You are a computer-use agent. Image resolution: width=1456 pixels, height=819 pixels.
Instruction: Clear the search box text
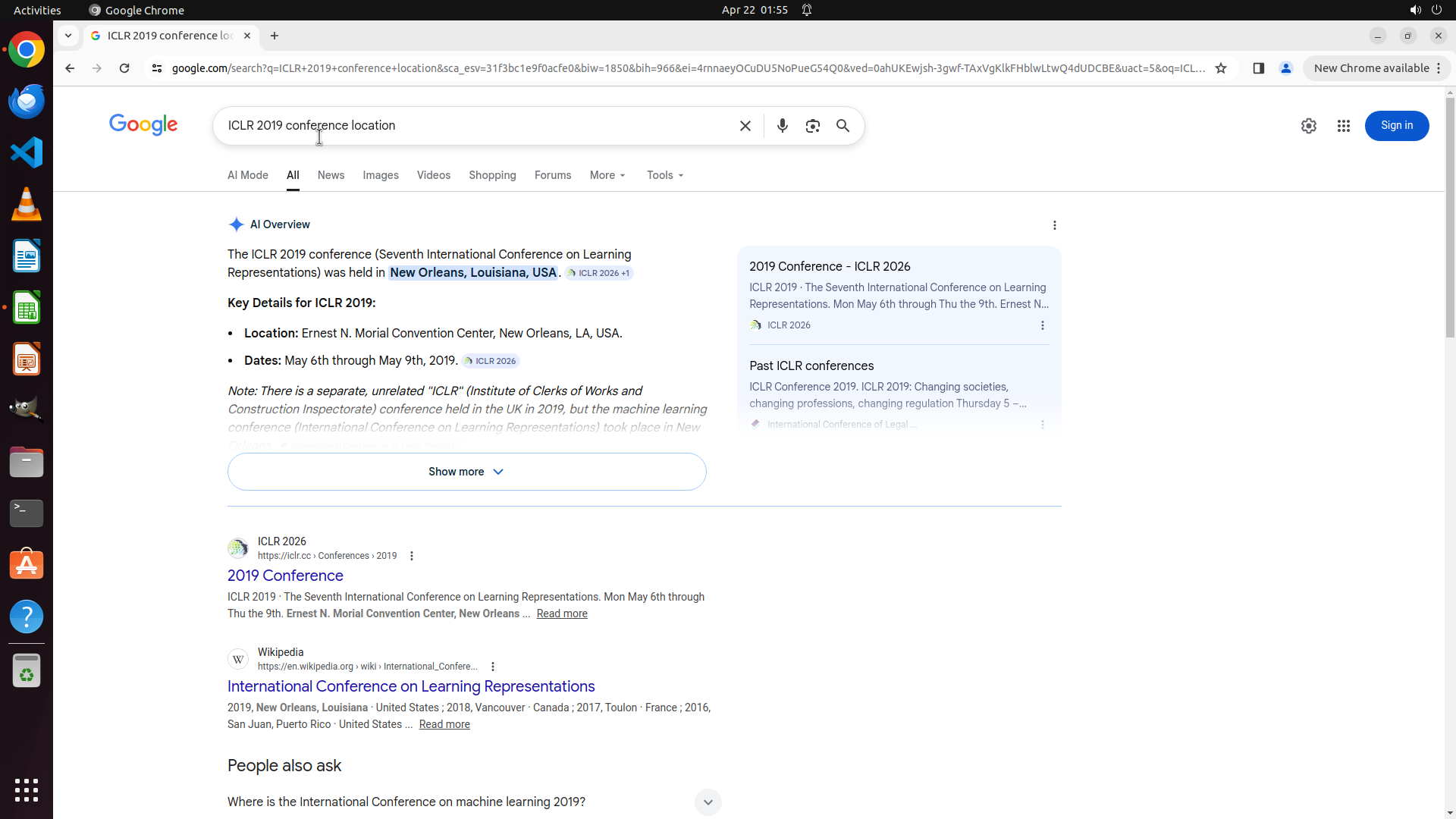[x=745, y=126]
